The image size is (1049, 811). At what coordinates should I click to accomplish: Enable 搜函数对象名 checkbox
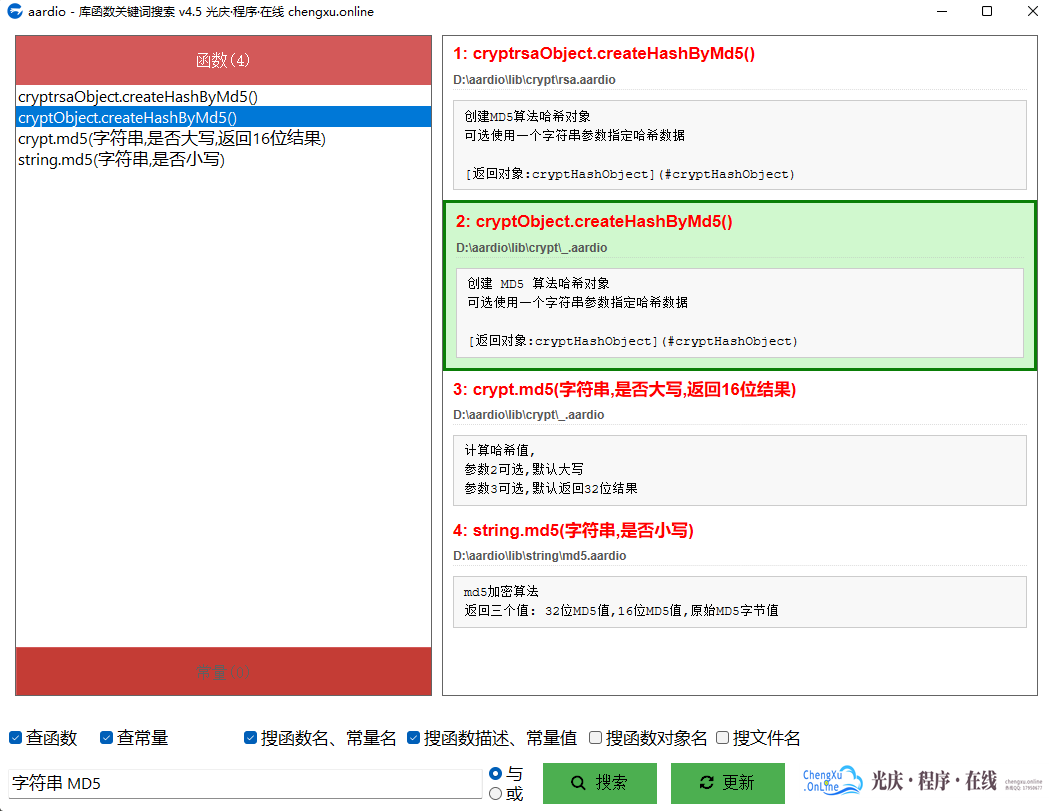point(595,737)
